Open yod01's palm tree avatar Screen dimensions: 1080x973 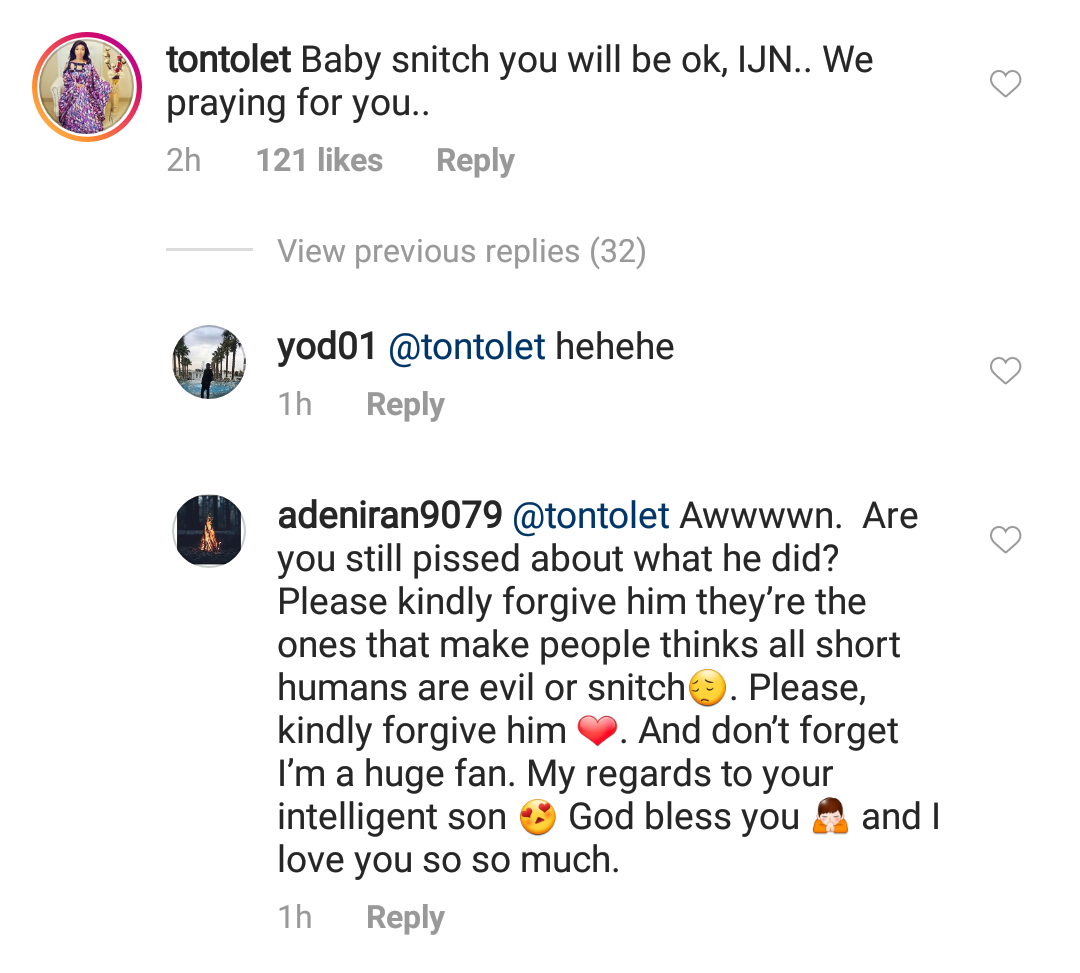click(209, 363)
